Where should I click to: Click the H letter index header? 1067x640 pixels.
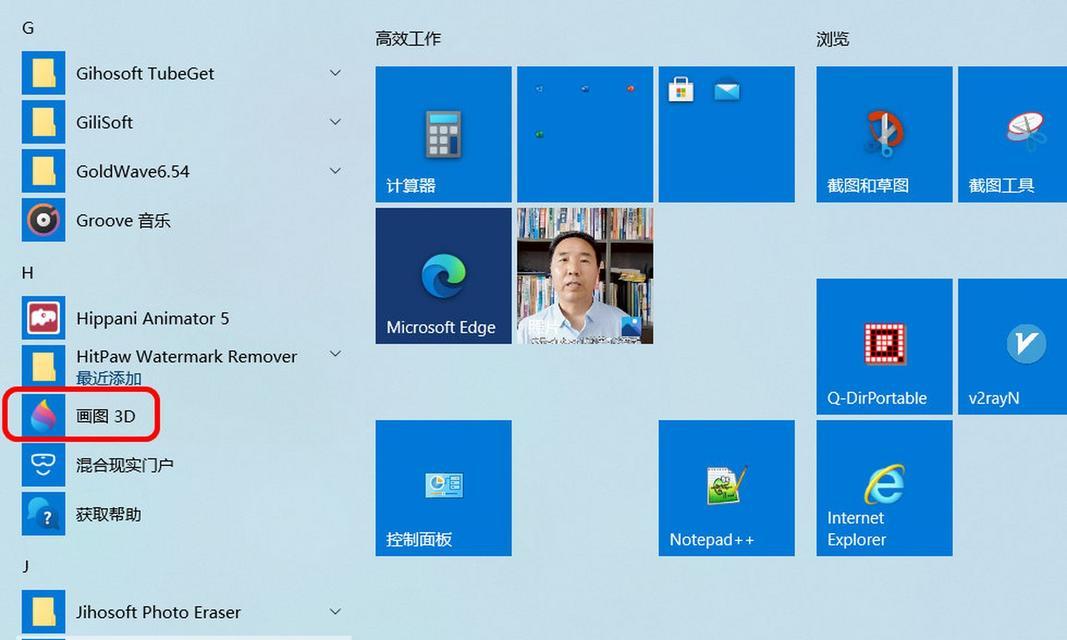(28, 273)
